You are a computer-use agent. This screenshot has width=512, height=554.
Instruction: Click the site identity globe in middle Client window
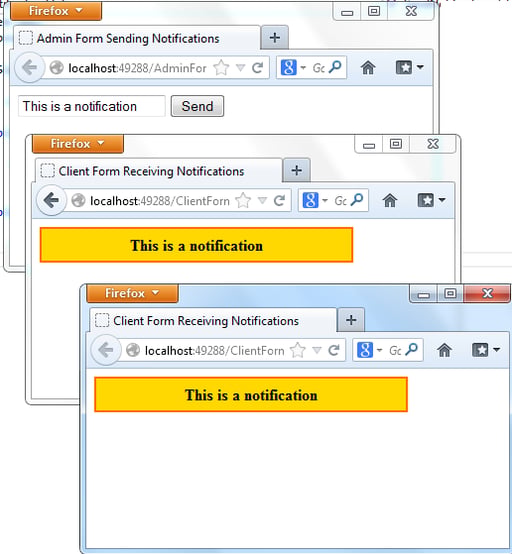(78, 201)
